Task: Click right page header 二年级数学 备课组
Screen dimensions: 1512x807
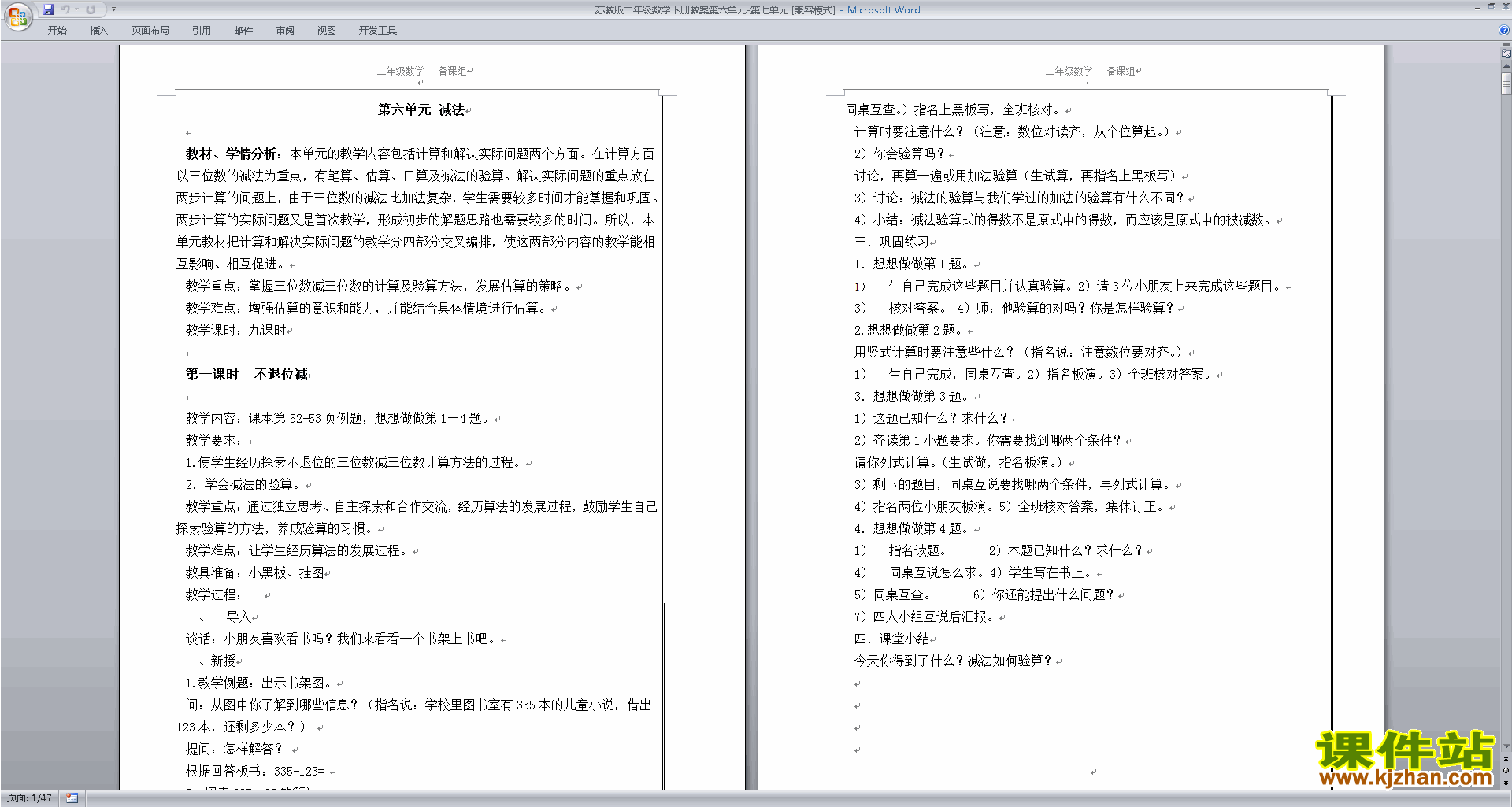Action: pos(1091,71)
